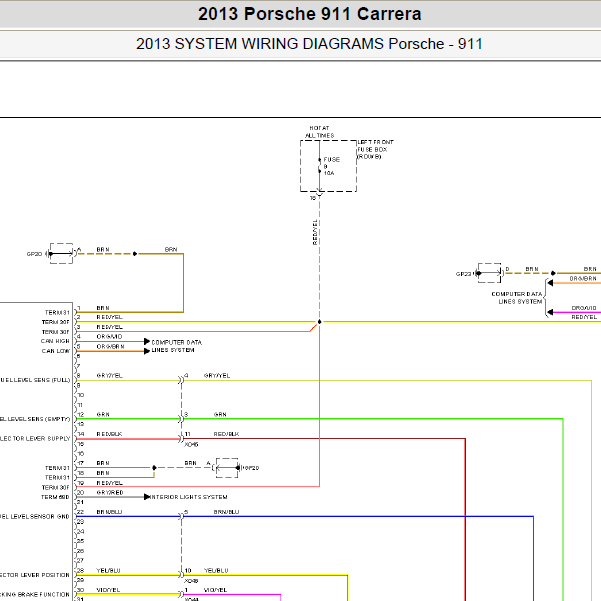
Task: Click the TERM 30F label at pin 19
Action: click(56, 488)
